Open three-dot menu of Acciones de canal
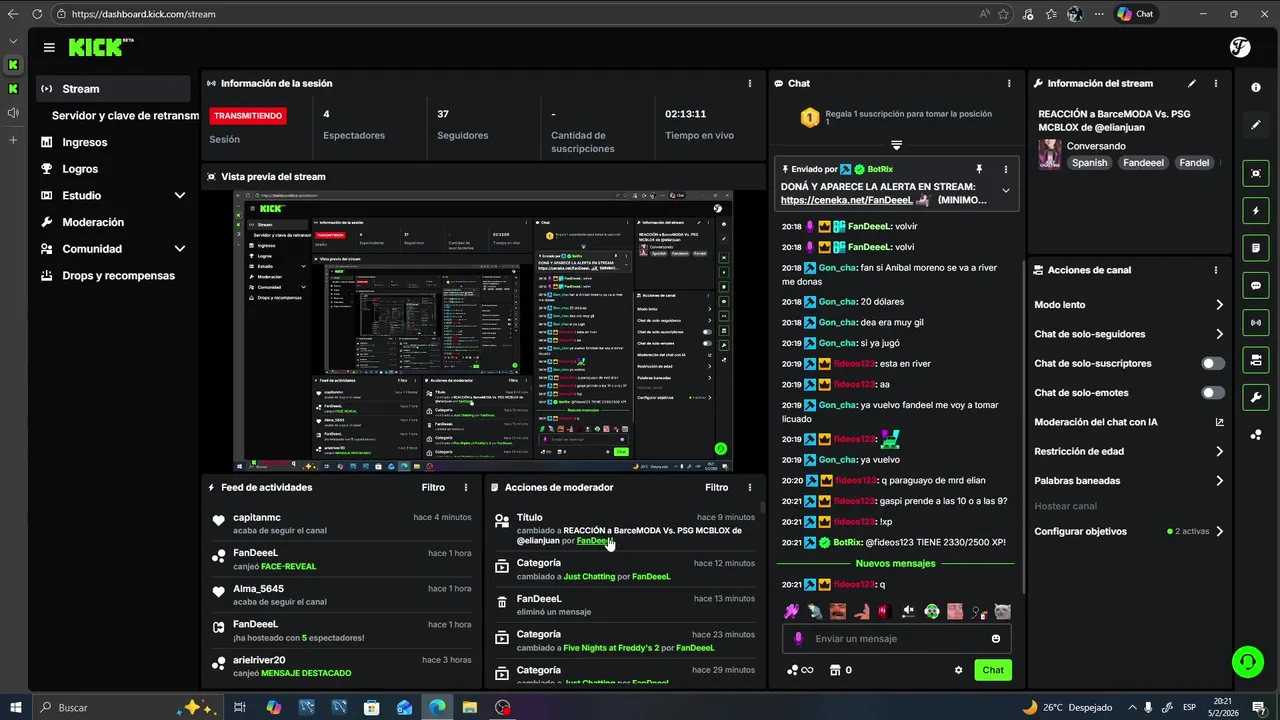Viewport: 1280px width, 720px height. (x=1216, y=270)
